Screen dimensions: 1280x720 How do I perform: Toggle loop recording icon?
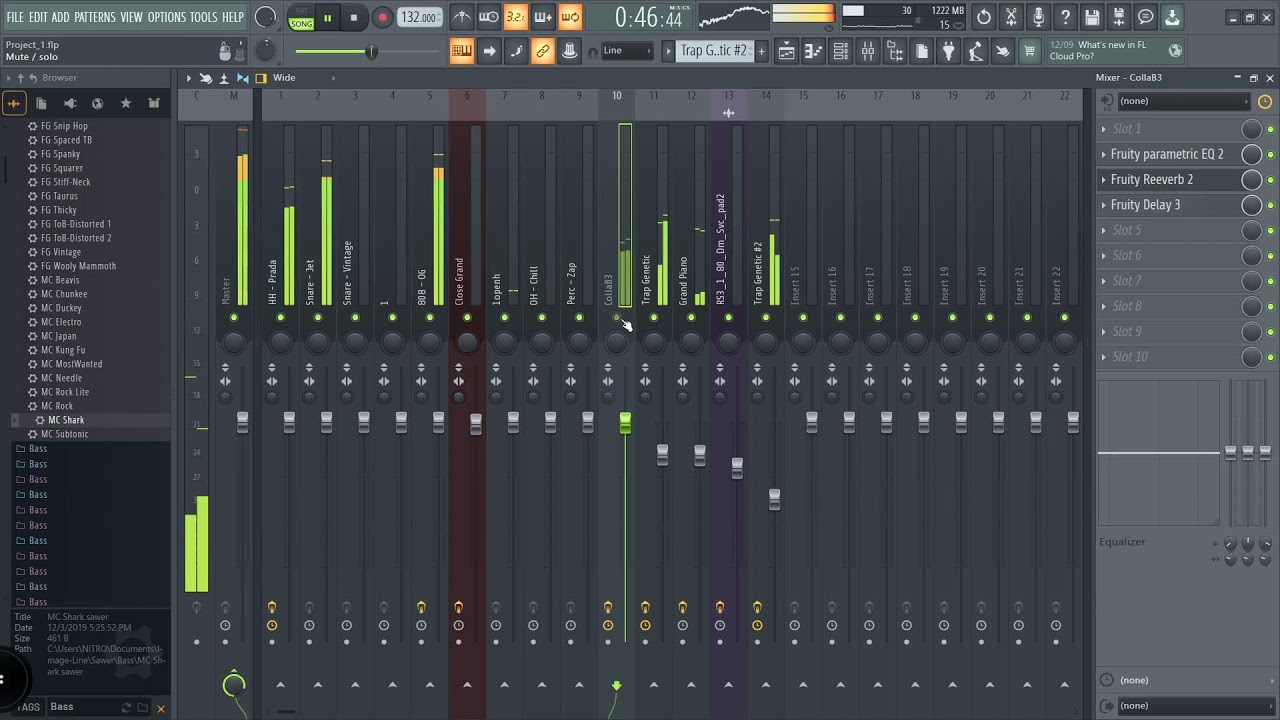570,17
